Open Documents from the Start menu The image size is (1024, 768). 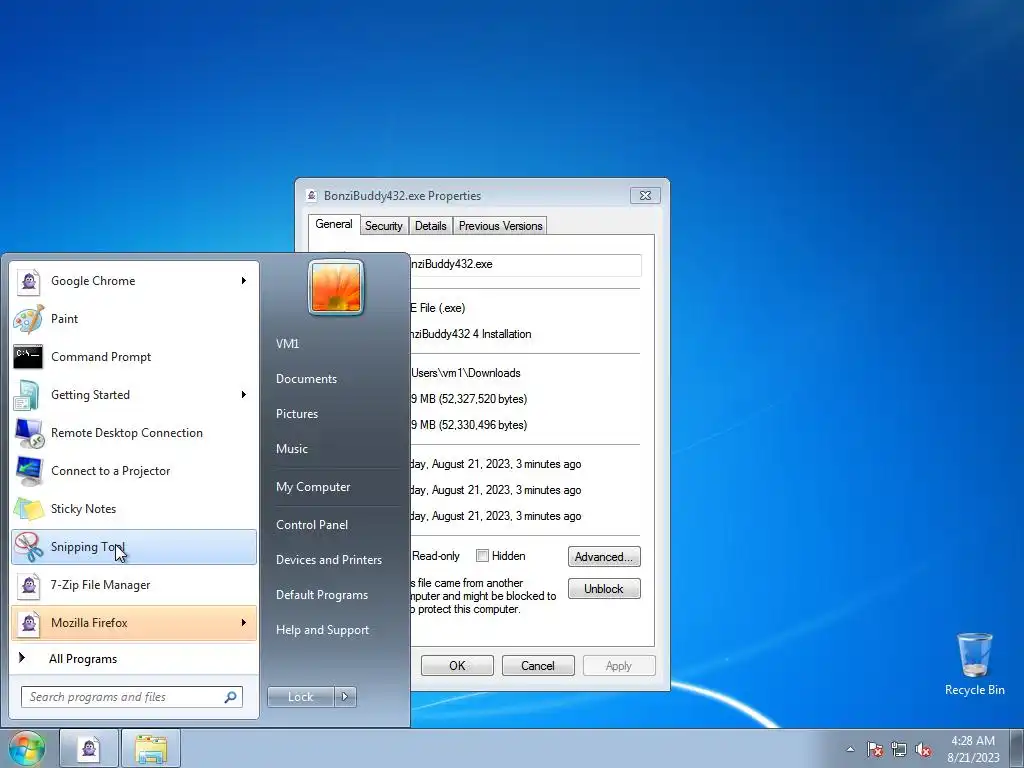point(306,379)
